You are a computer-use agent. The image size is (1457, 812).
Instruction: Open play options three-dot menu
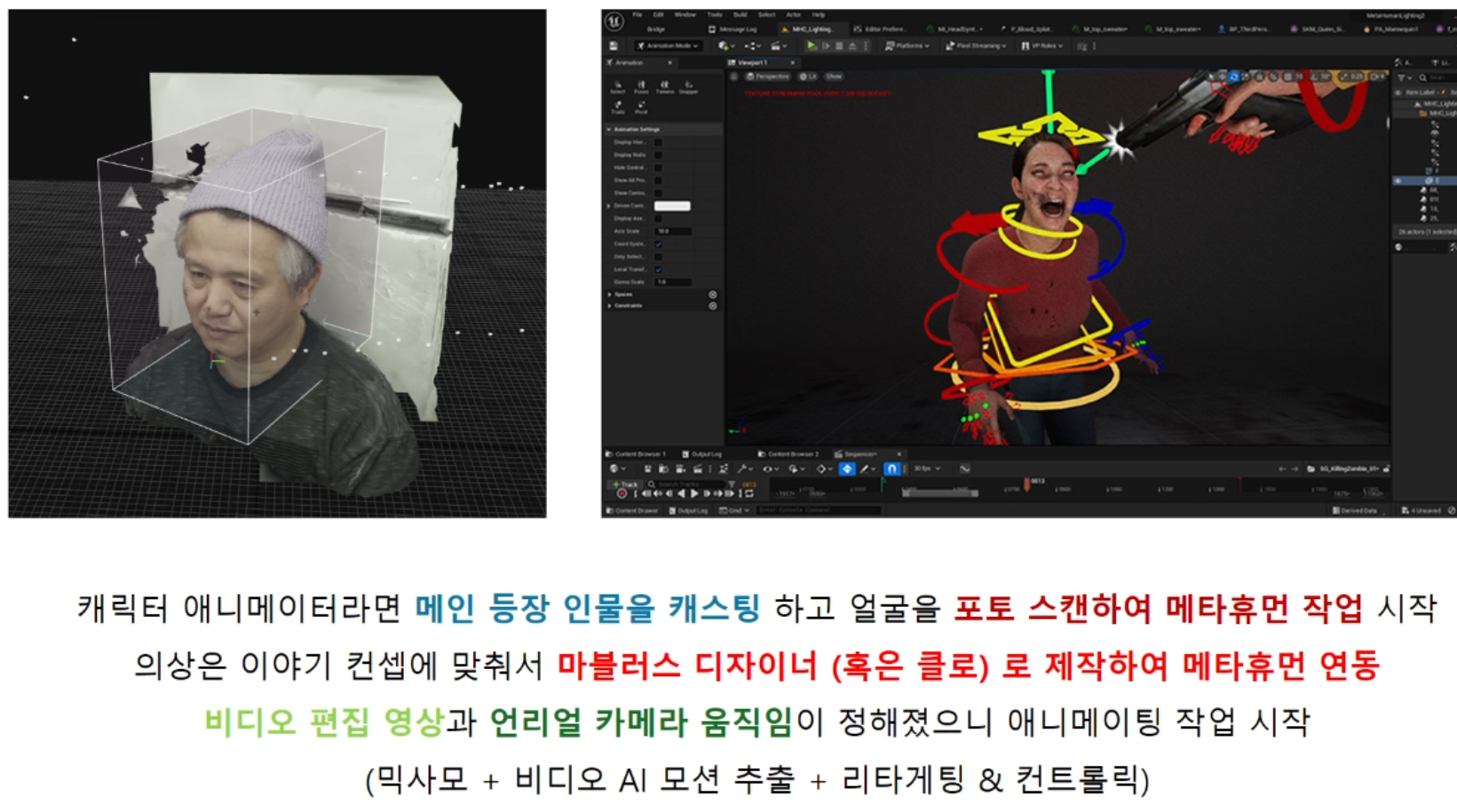866,45
